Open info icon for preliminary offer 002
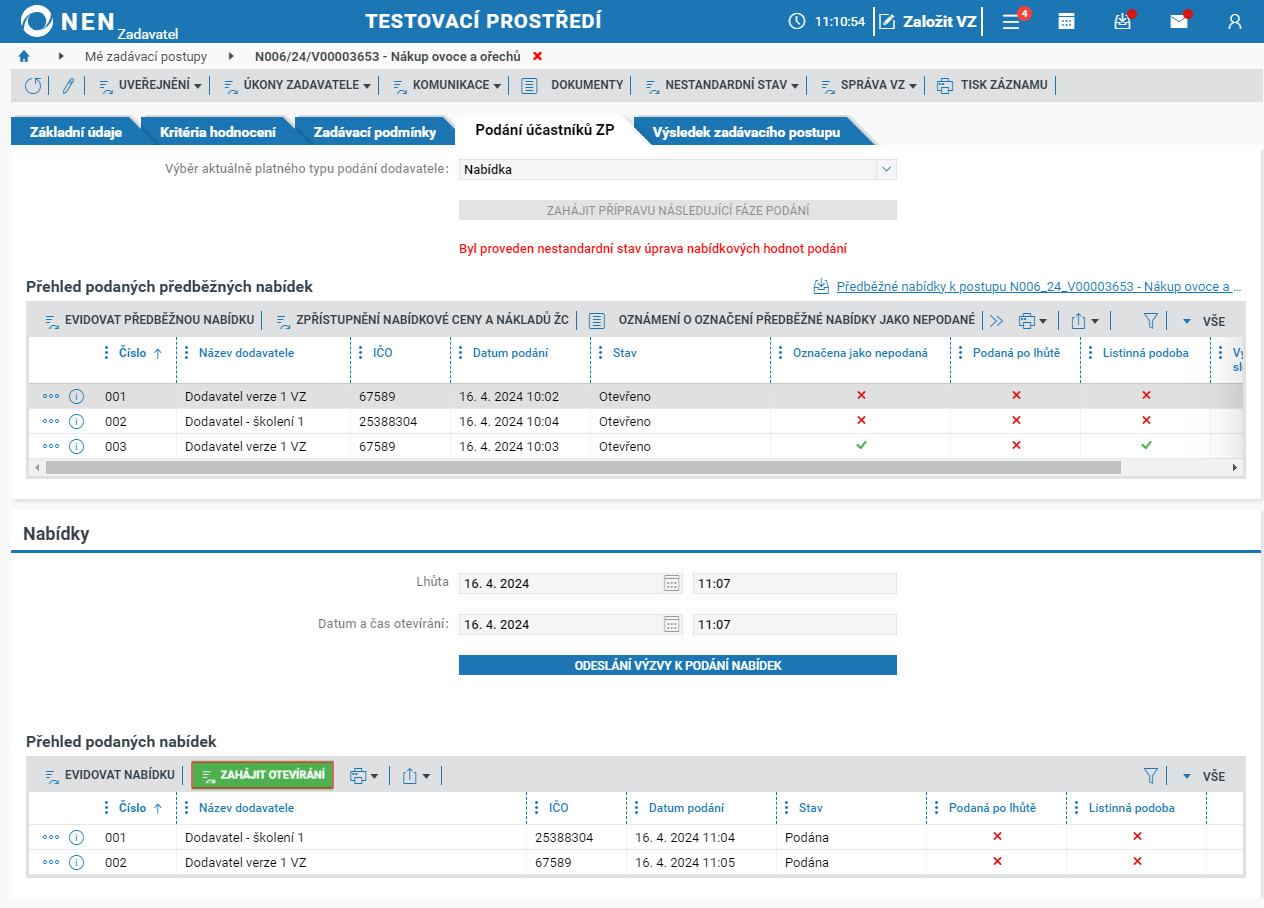Screen dimensions: 1264x908 [x=77, y=422]
